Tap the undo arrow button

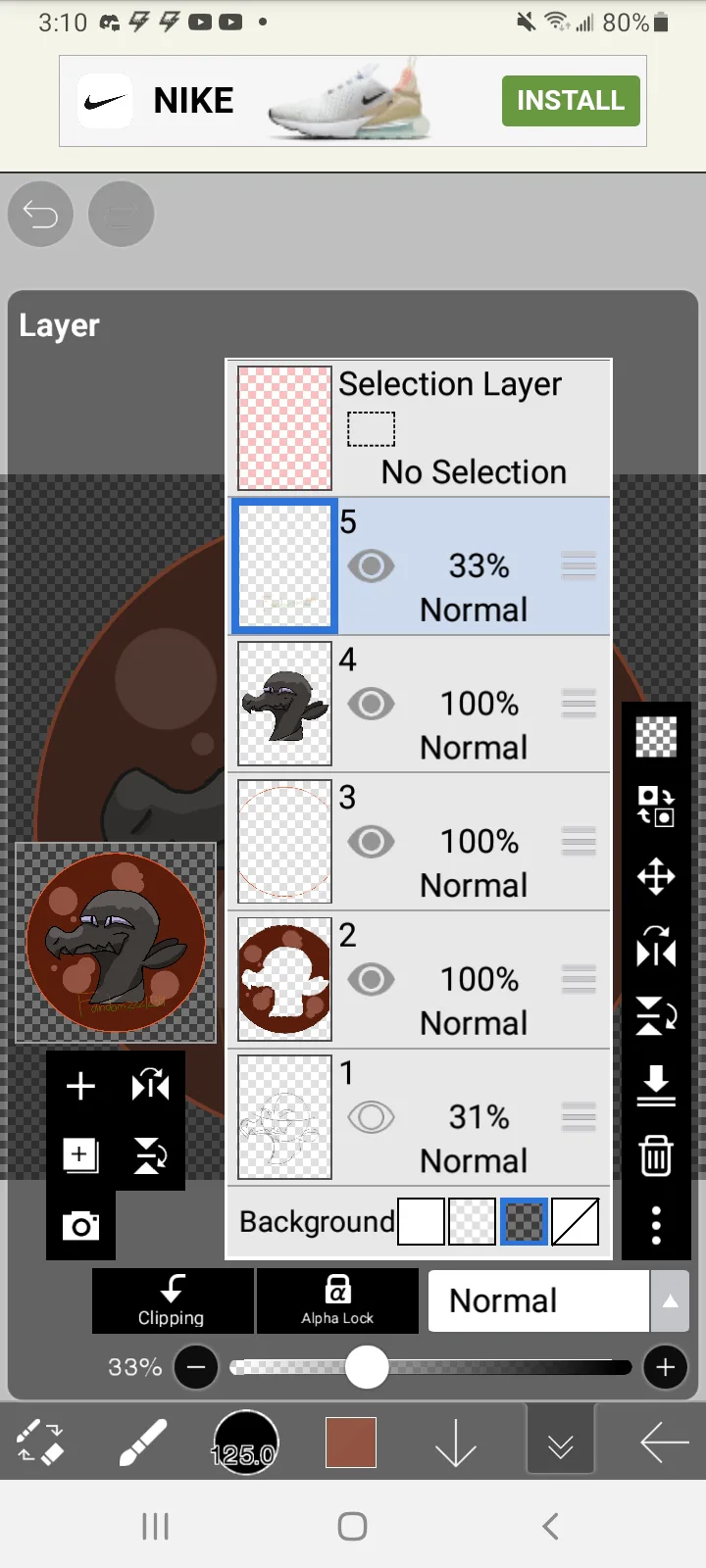click(41, 214)
